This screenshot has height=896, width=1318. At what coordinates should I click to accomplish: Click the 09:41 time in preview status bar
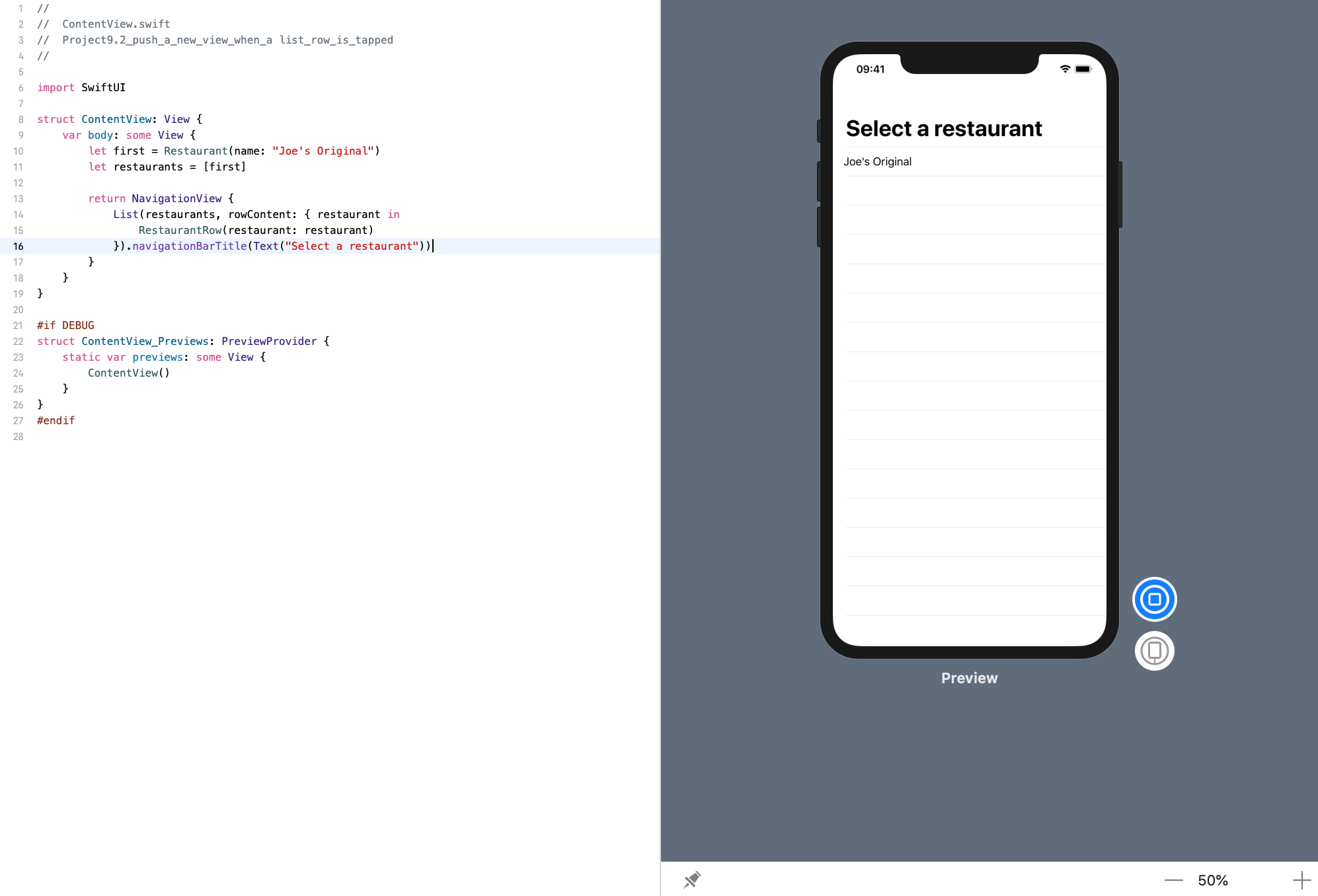[870, 69]
